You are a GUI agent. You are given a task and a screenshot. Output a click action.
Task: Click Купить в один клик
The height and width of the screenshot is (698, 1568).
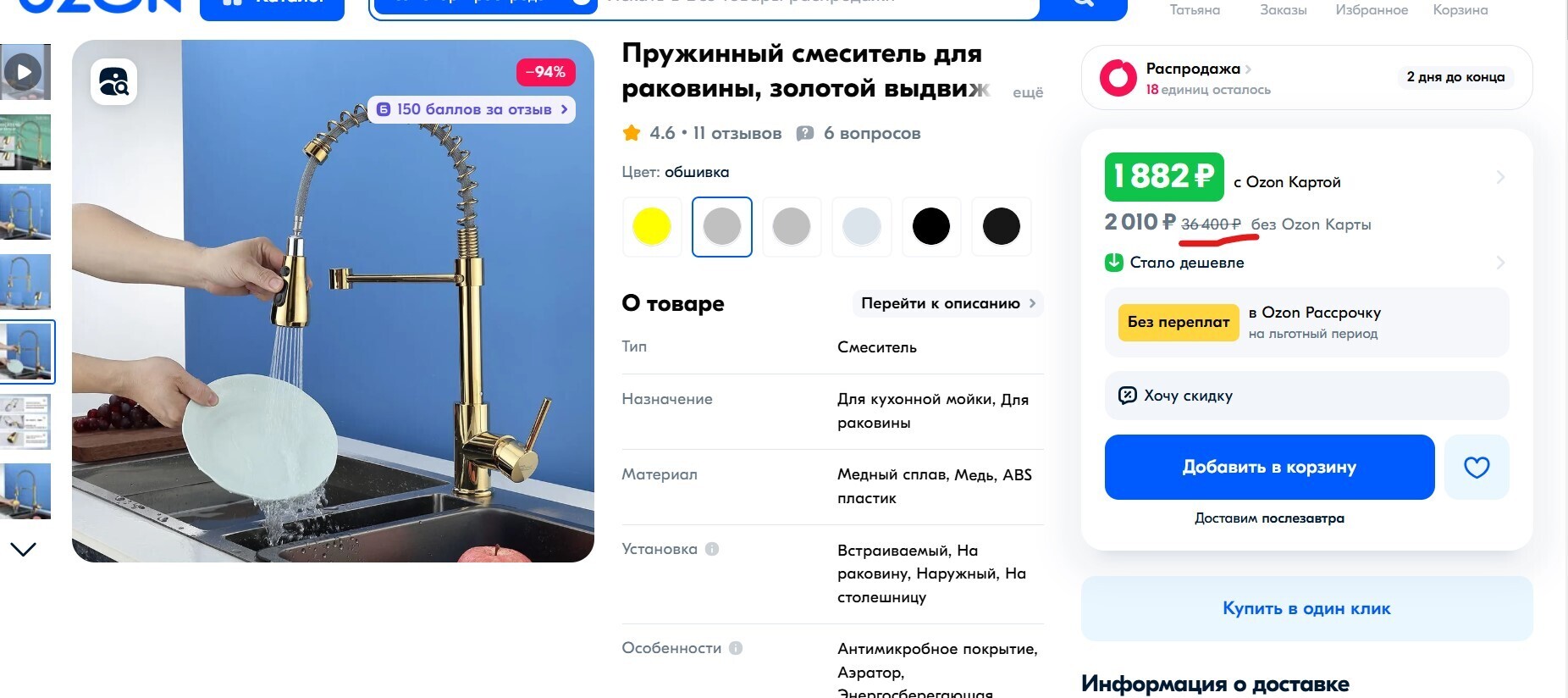[1306, 608]
